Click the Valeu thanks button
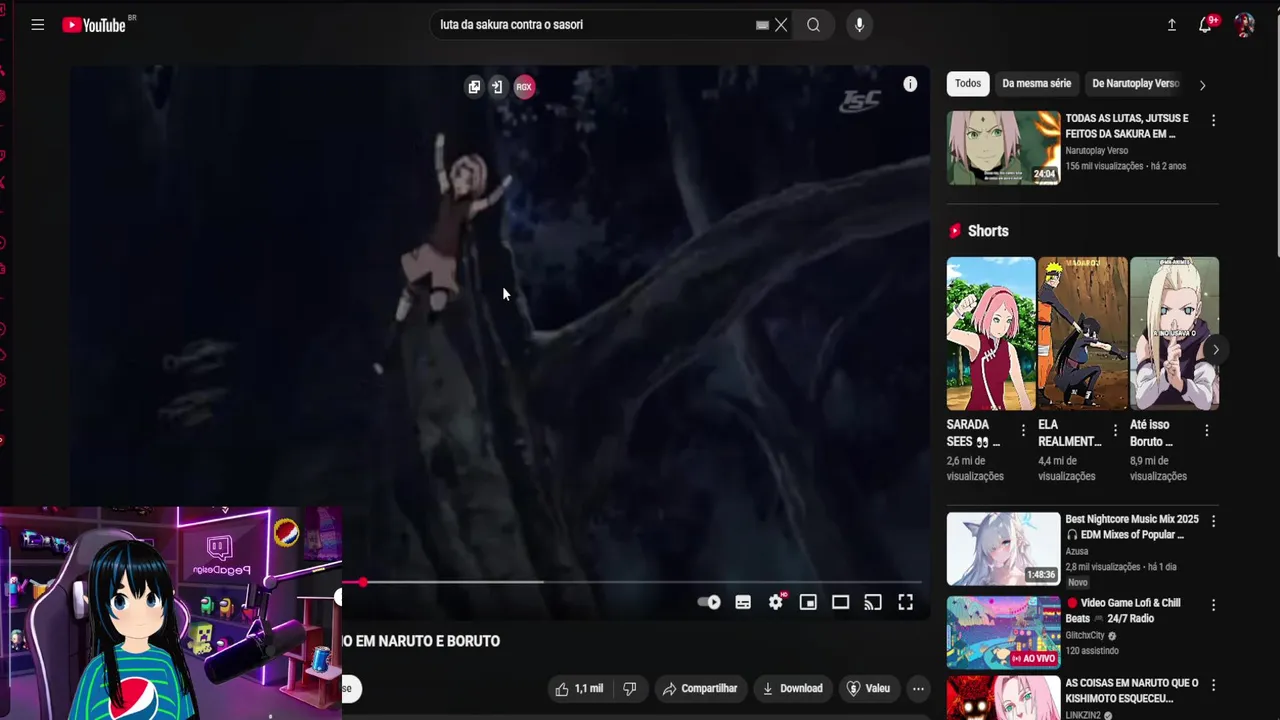 [868, 688]
